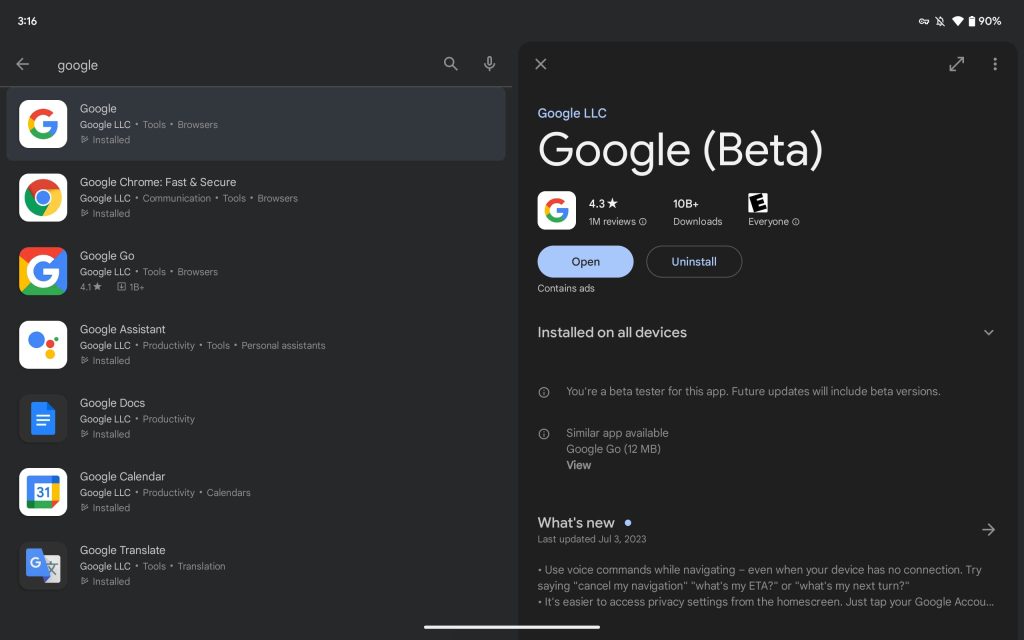This screenshot has width=1024, height=640.
Task: Tap the Google Assistant app icon
Action: pyautogui.click(x=43, y=345)
